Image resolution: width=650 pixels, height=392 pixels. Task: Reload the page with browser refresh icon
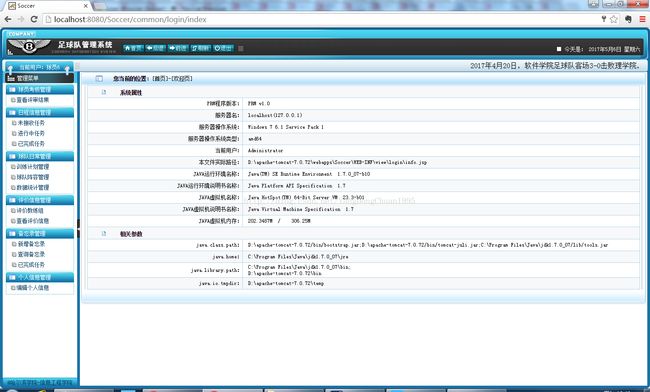34,19
